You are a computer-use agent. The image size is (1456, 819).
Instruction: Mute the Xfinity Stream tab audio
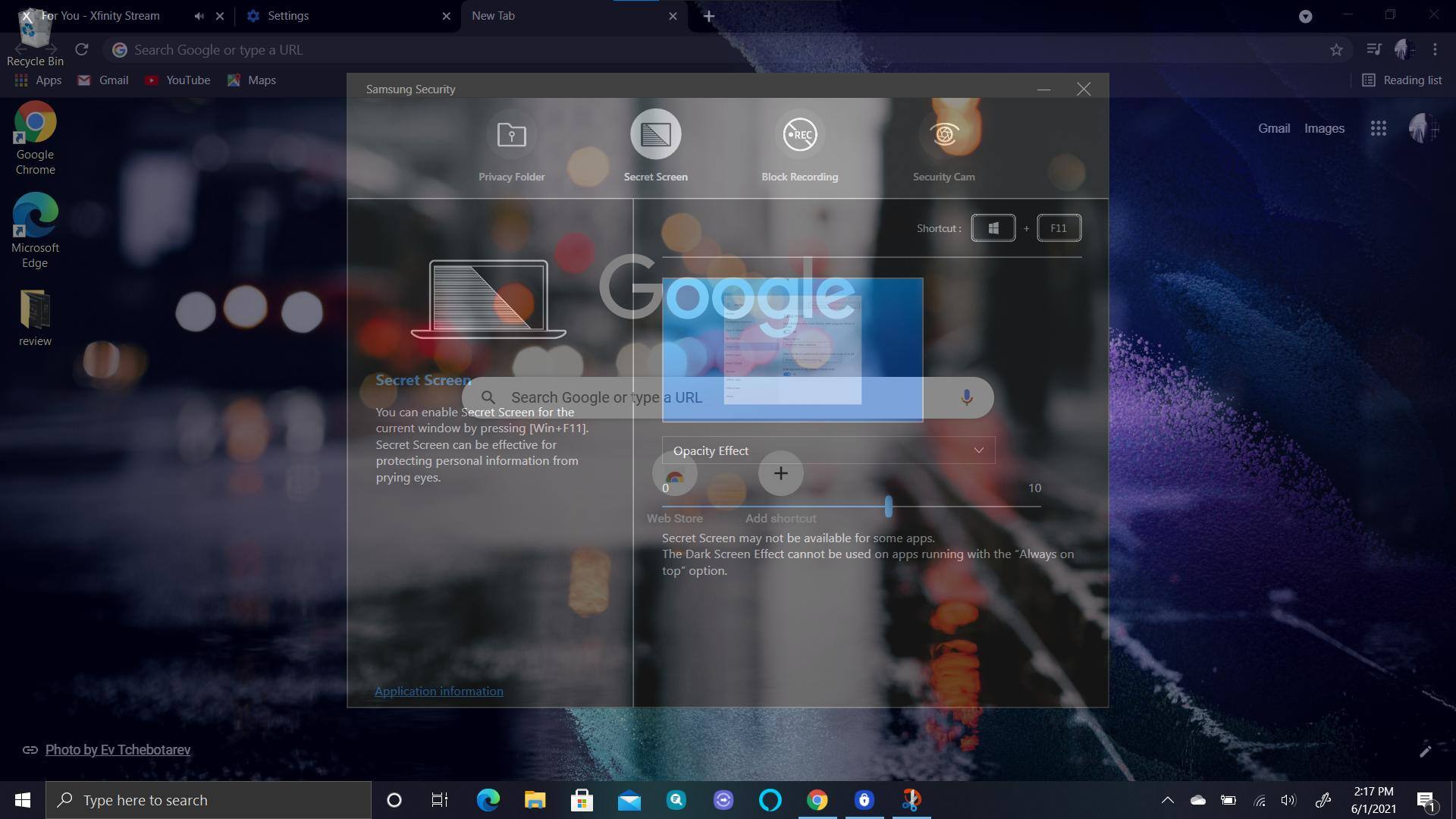tap(199, 16)
